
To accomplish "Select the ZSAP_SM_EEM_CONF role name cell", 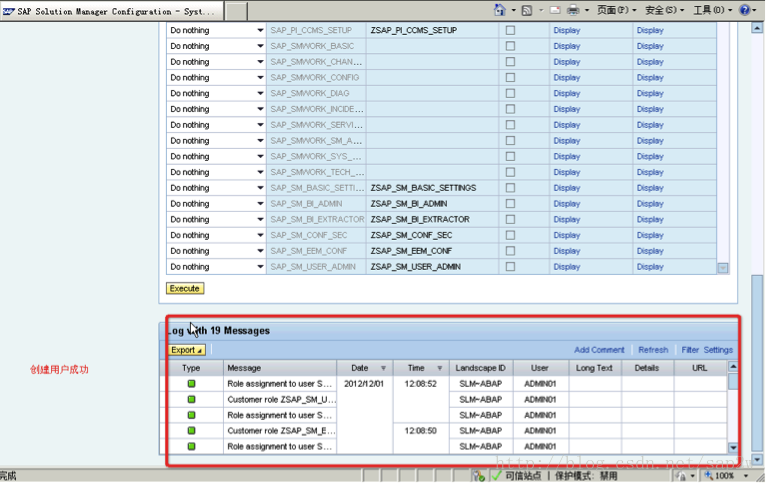I will (x=432, y=251).
